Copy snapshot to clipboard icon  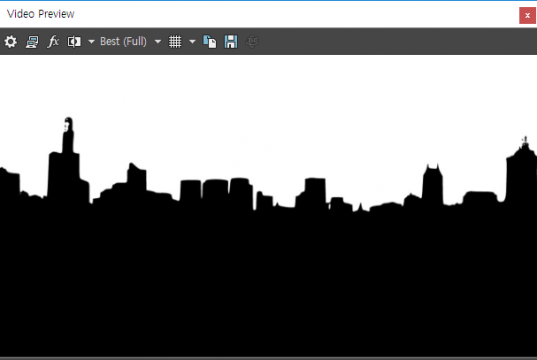coord(210,42)
